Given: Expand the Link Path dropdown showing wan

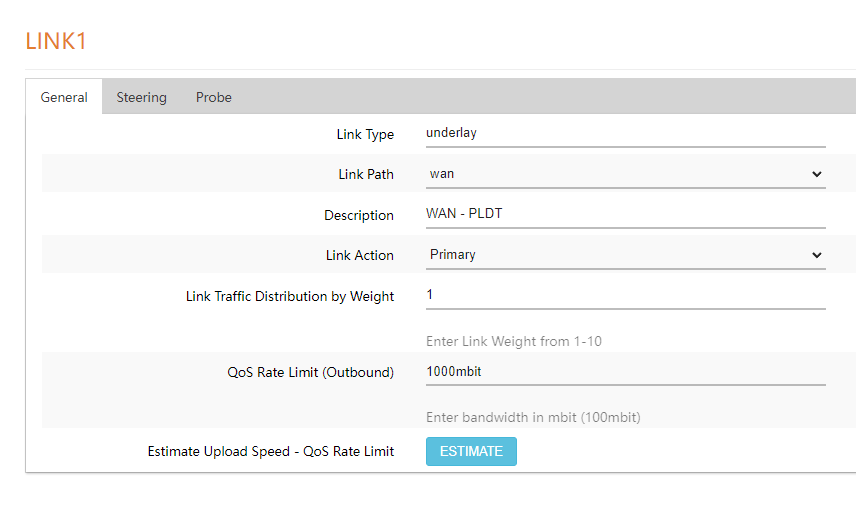Looking at the screenshot, I should click(x=625, y=174).
